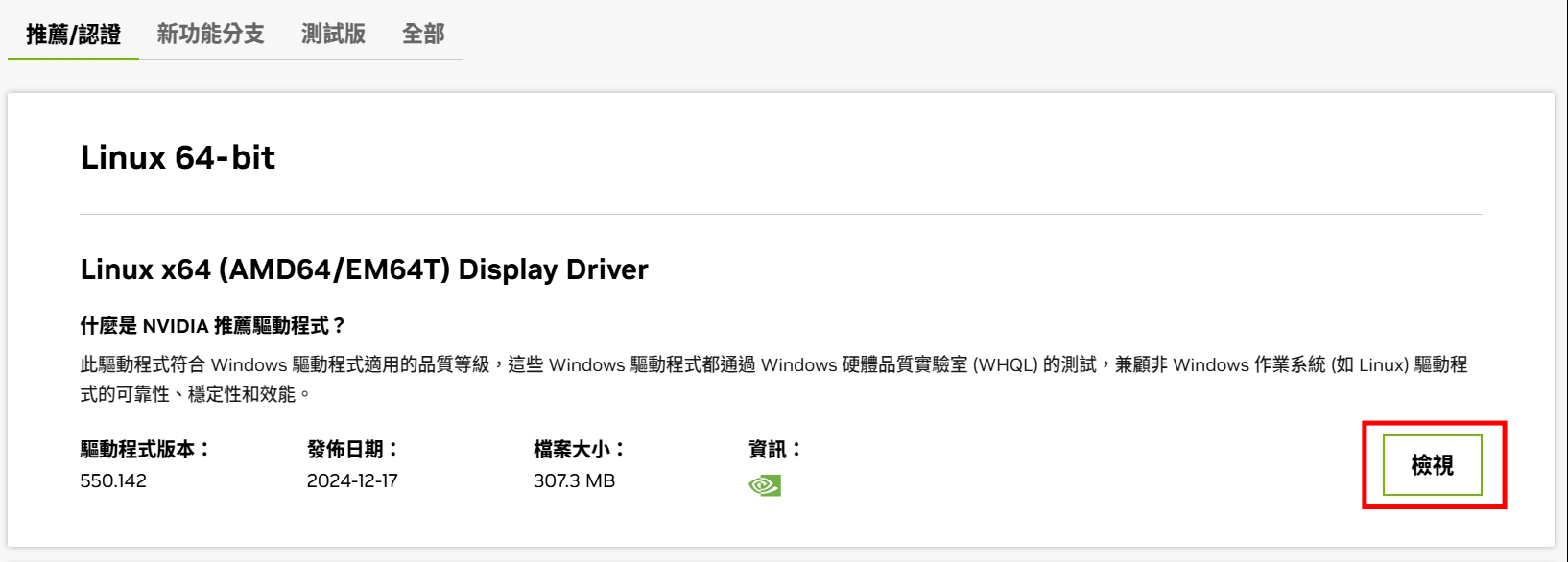Click the Linux 64-bit heading

point(178,157)
